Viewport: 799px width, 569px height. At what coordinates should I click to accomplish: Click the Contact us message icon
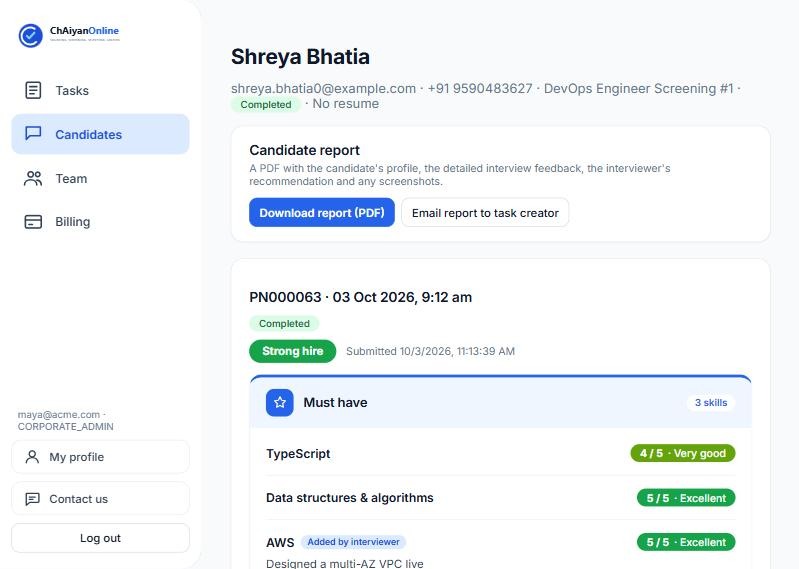coord(32,499)
